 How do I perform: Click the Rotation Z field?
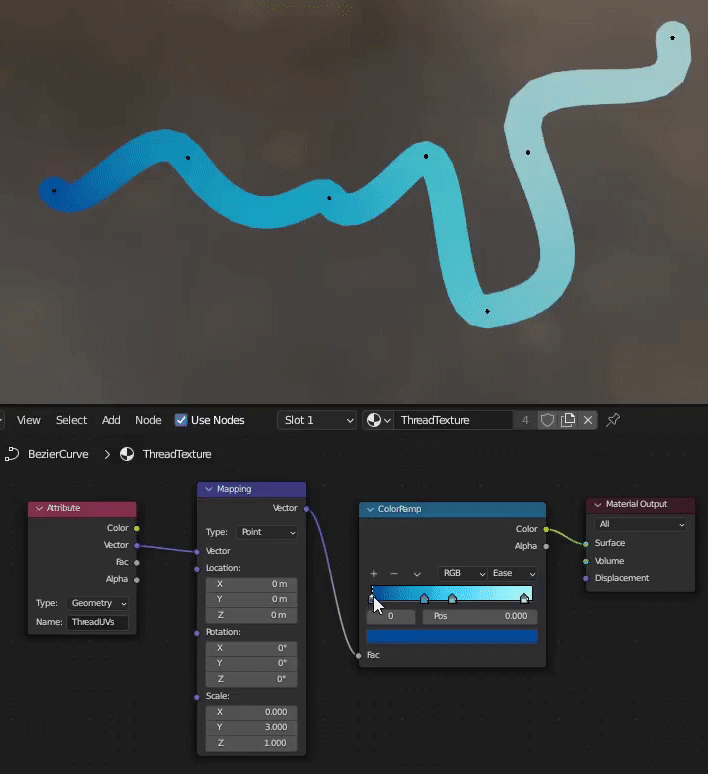[x=252, y=679]
